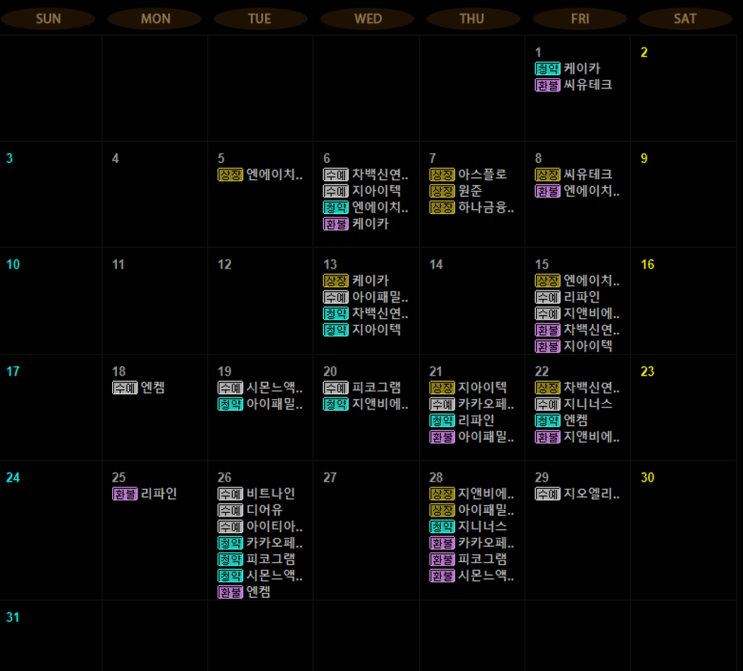Open the 청약 아이패밀.. entry on the 19th
The image size is (743, 671).
pyautogui.click(x=260, y=404)
